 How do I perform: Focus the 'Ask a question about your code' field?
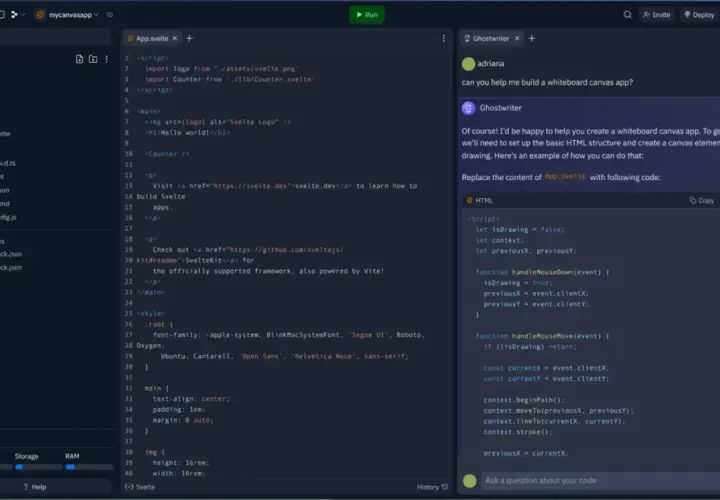pyautogui.click(x=601, y=481)
